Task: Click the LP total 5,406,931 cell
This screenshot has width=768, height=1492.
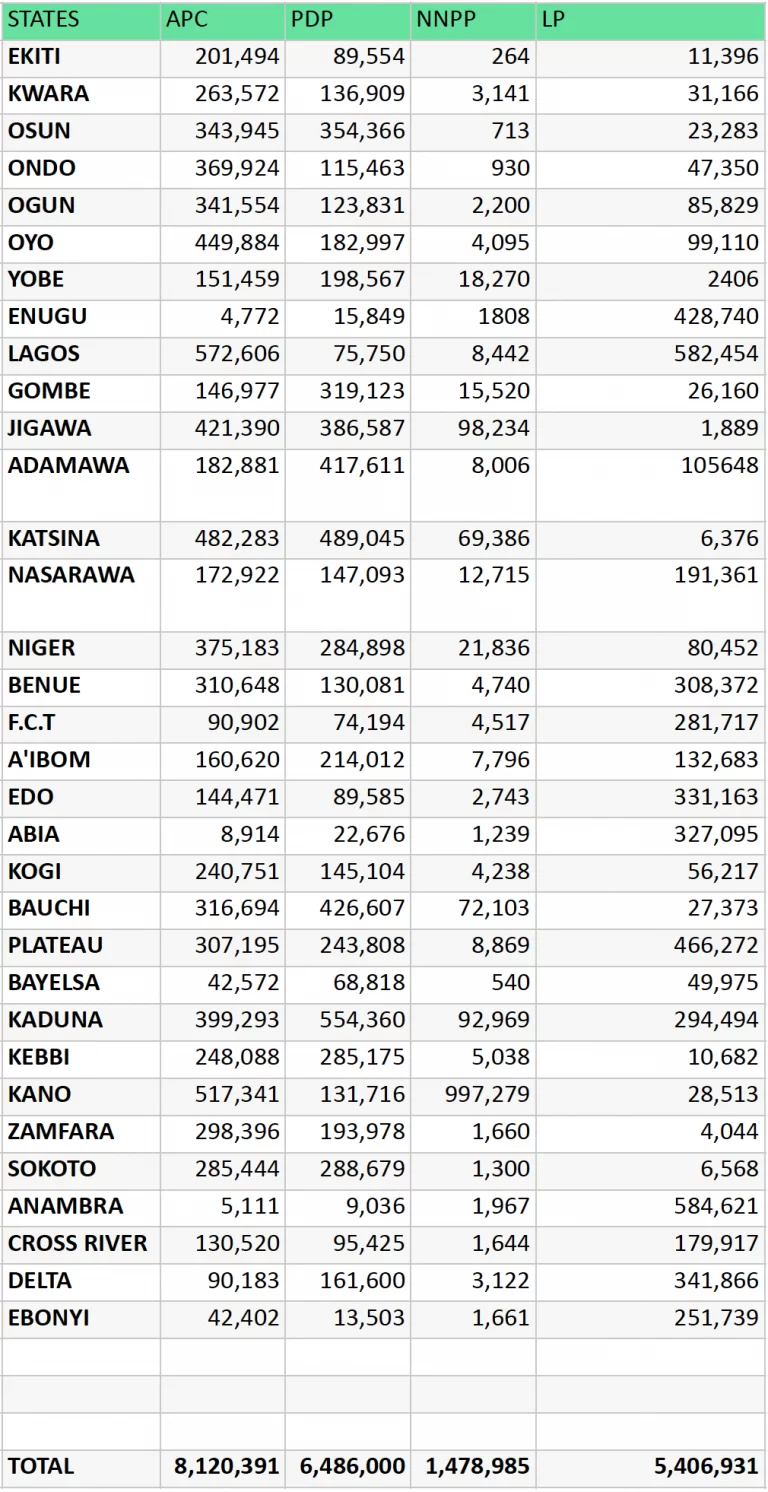Action: point(650,1466)
